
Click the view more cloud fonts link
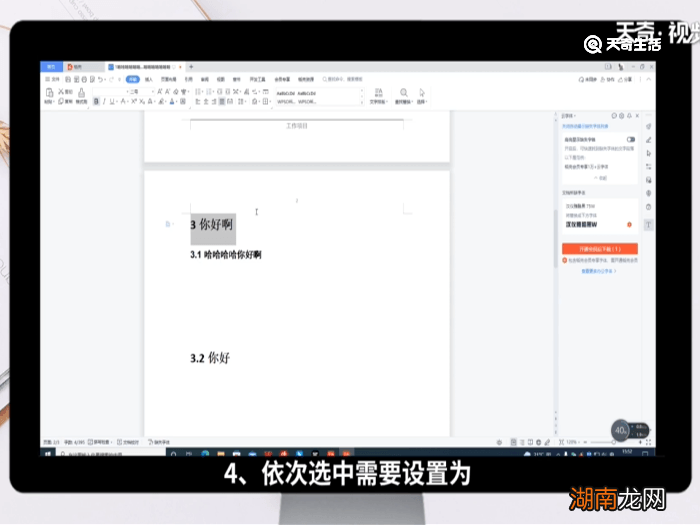599,271
